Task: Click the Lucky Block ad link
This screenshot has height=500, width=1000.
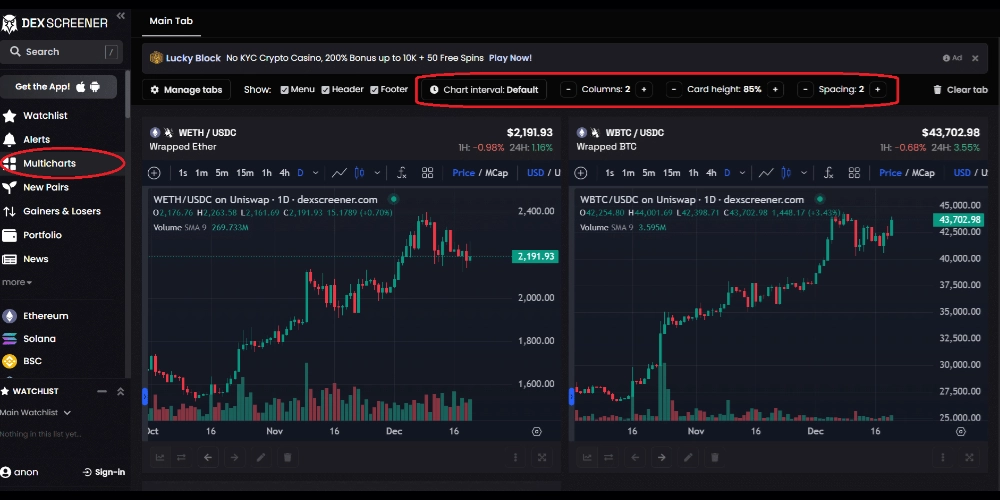Action: pos(193,58)
